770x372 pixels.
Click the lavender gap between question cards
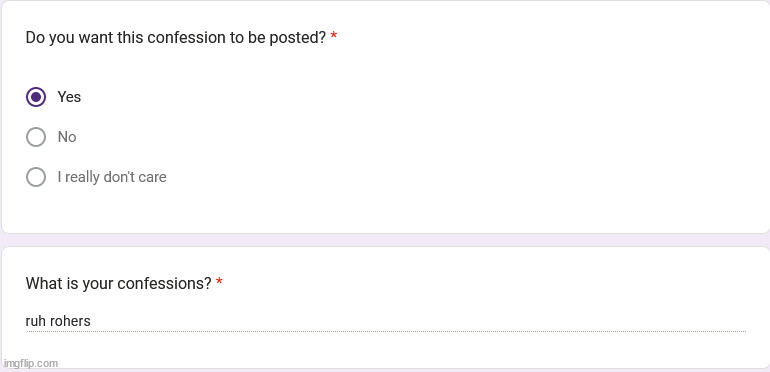click(385, 240)
